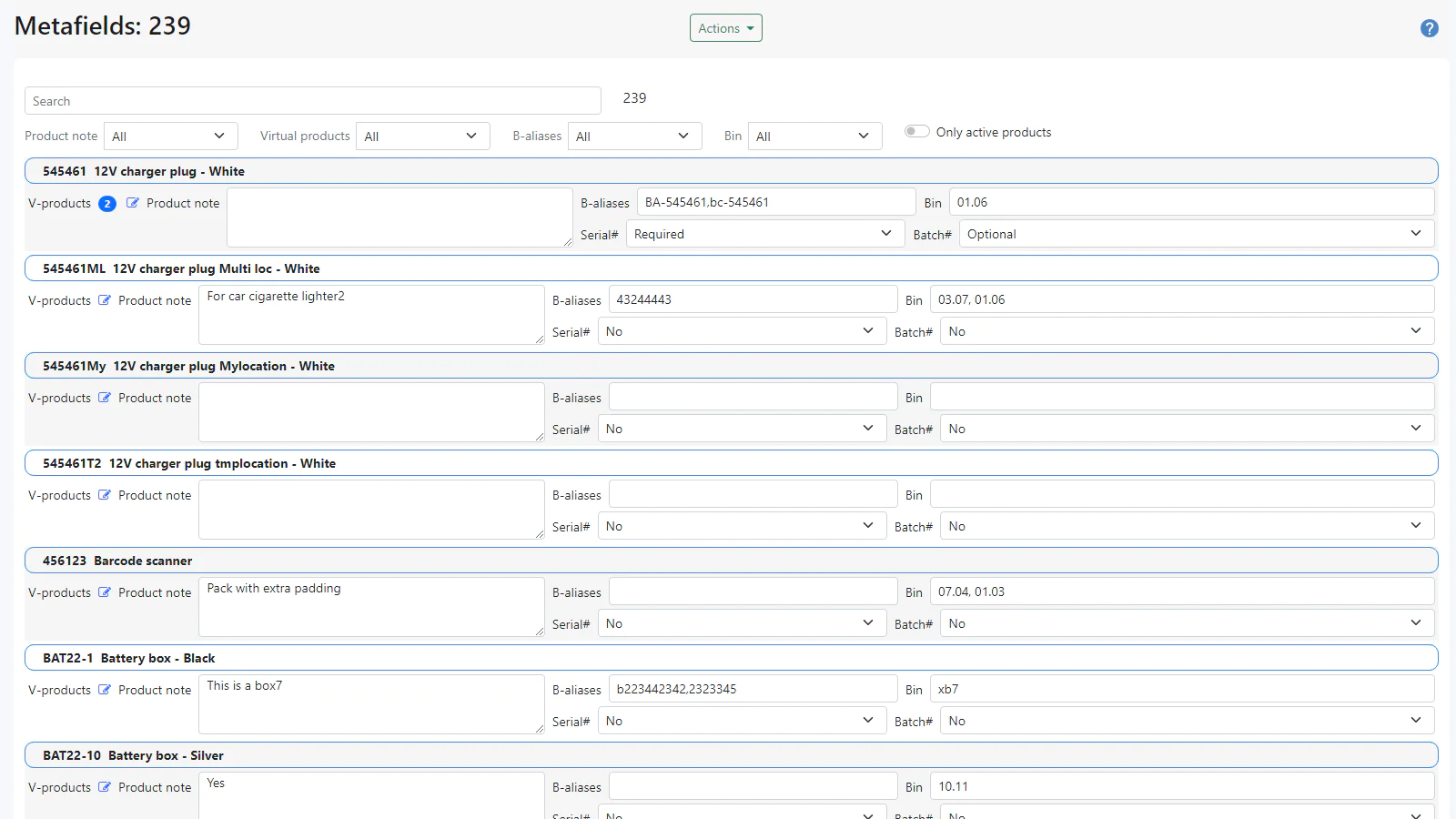Open the Bin filter dropdown
1456x819 pixels.
click(814, 136)
